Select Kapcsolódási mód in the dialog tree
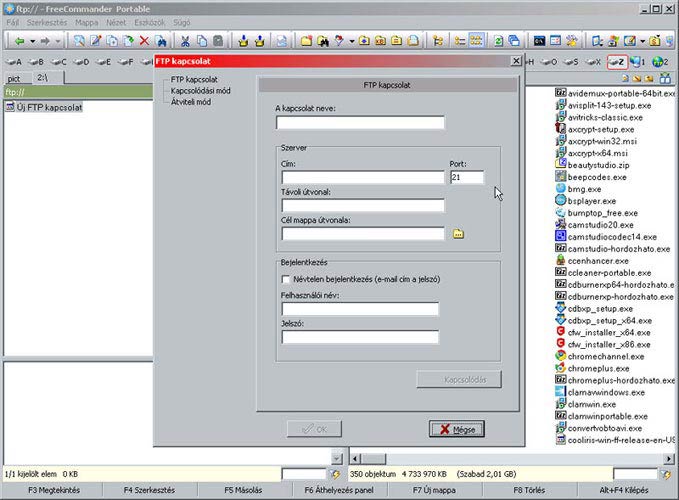The width and height of the screenshot is (679, 500). (x=200, y=90)
